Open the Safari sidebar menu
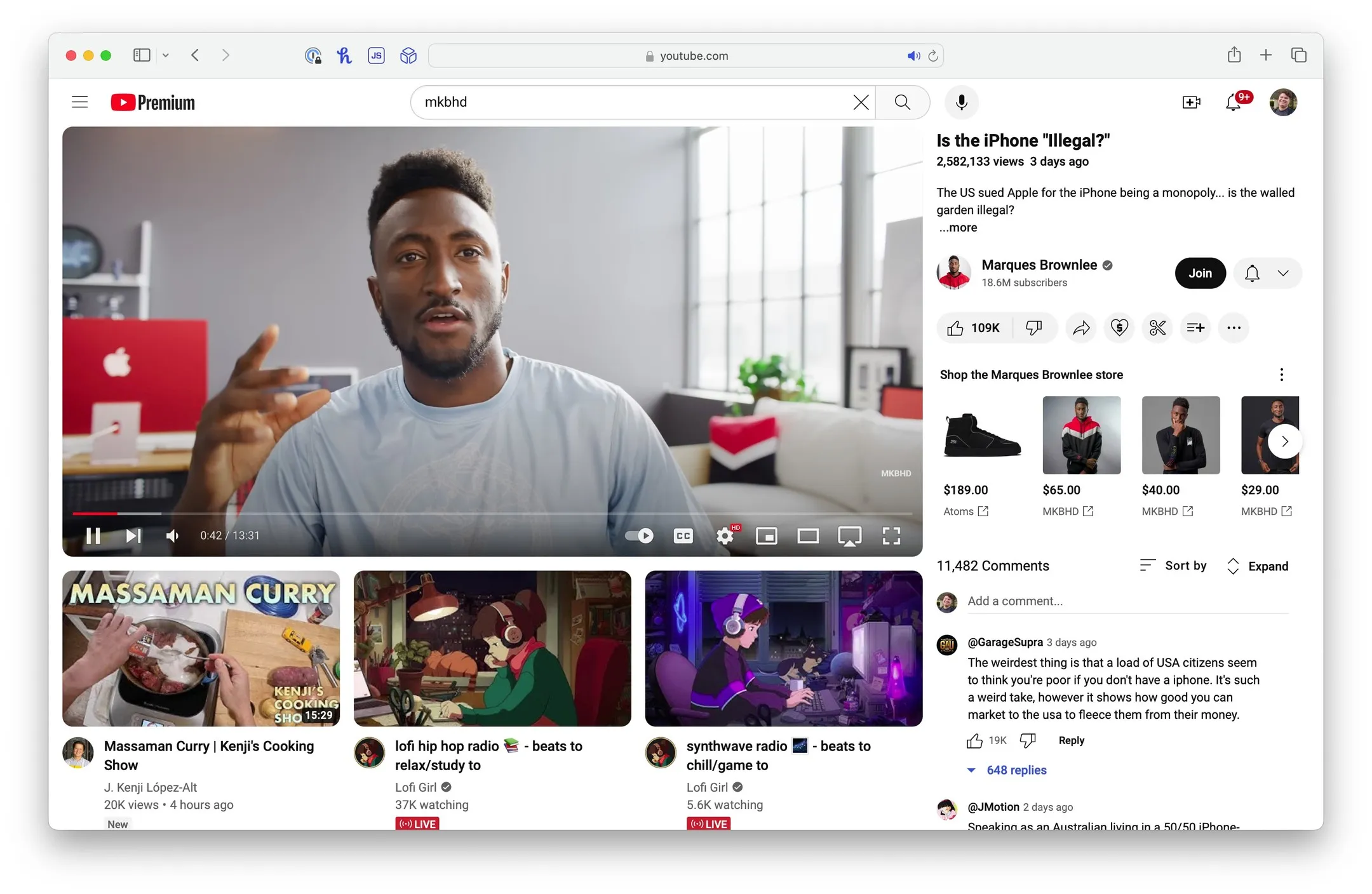This screenshot has width=1372, height=894. coord(141,55)
